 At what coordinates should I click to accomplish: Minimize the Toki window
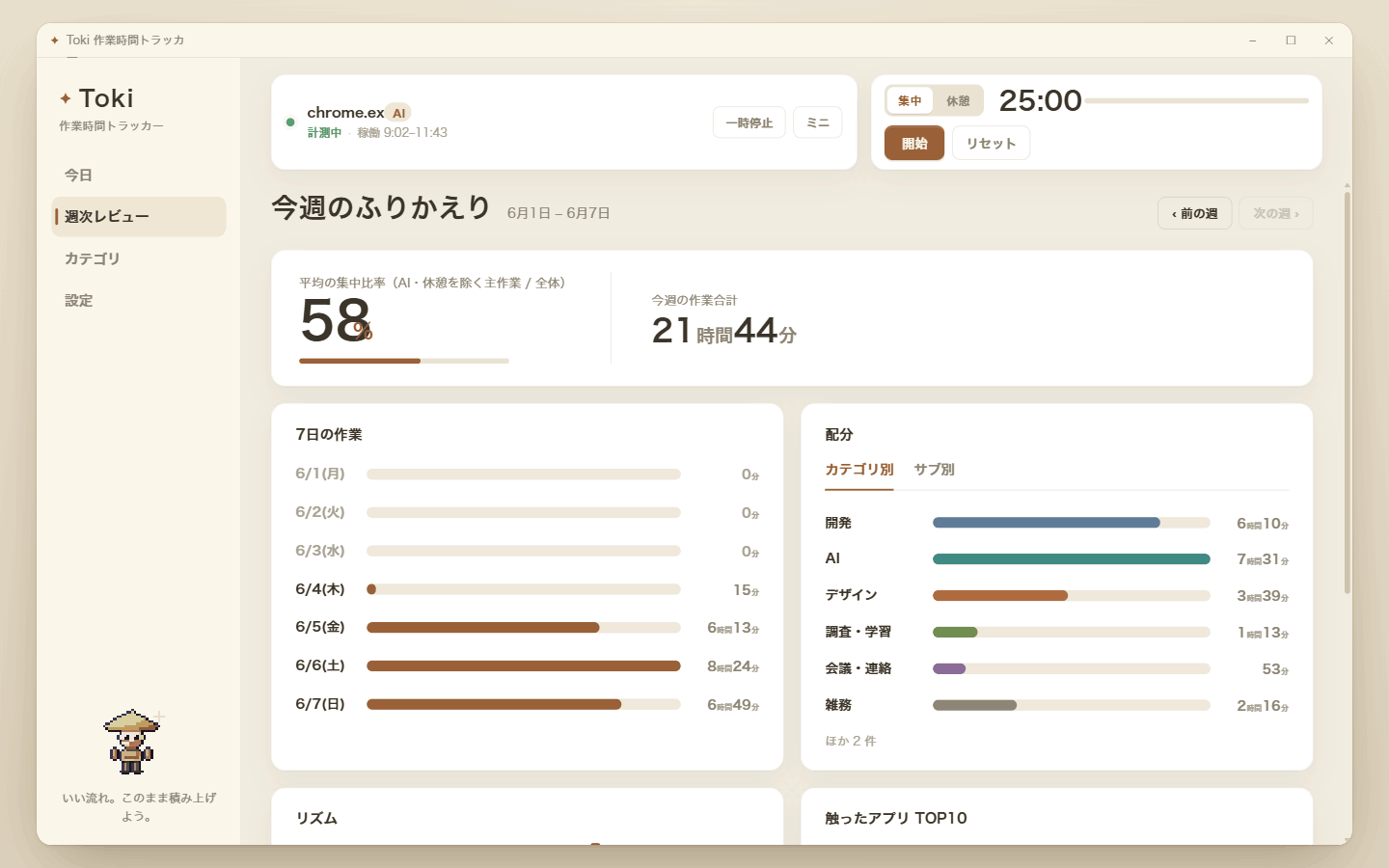1252,41
